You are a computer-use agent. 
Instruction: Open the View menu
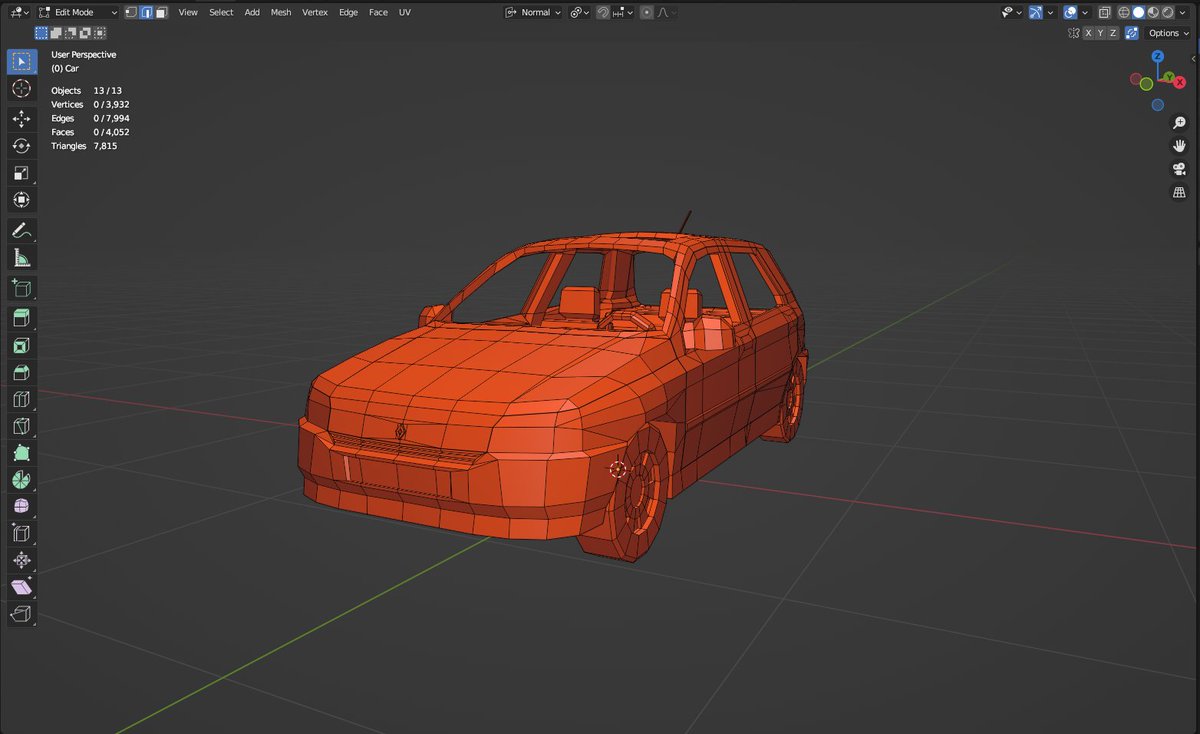[x=188, y=12]
